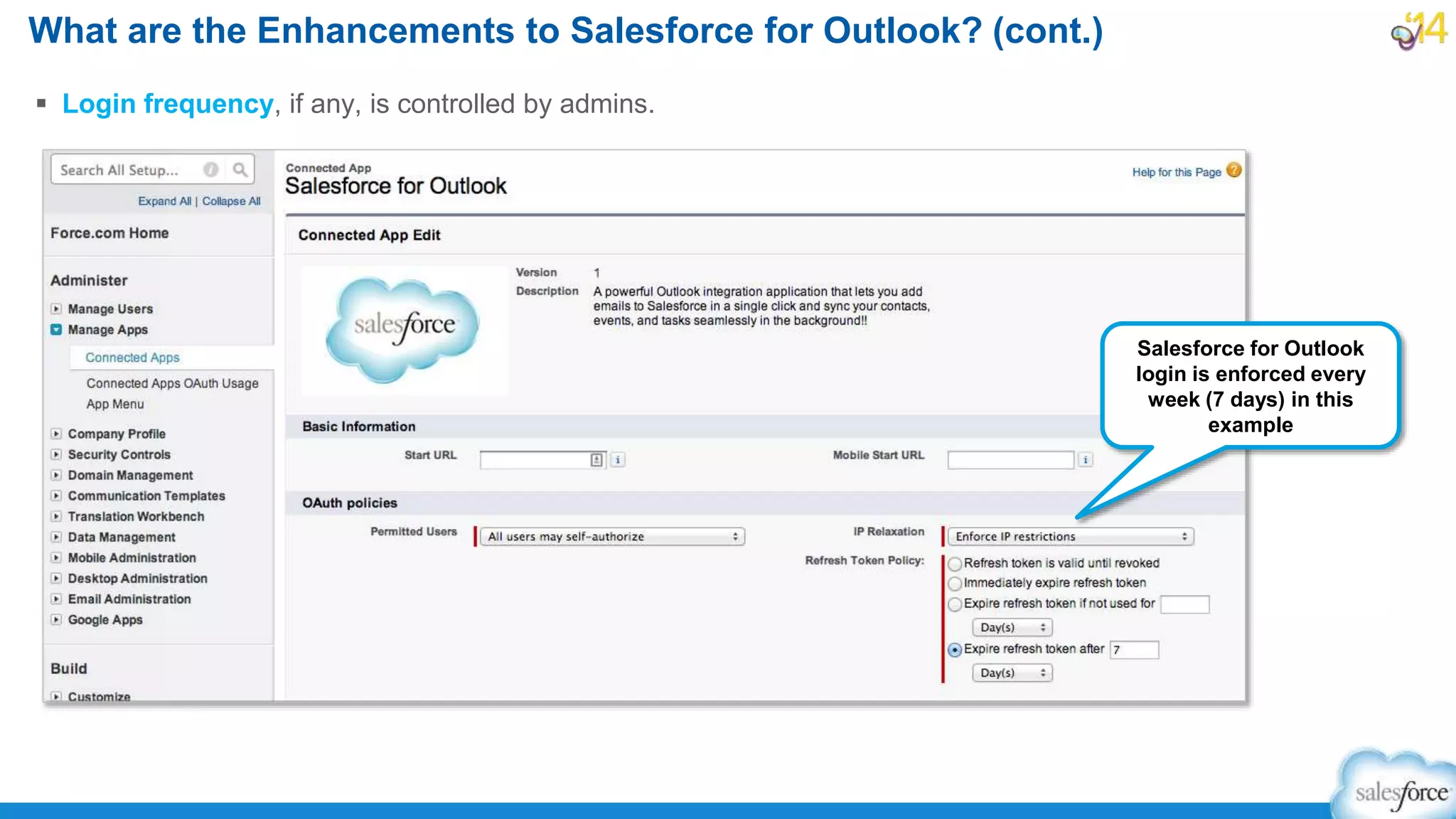1456x819 pixels.
Task: Expand Manage Users tree node
Action: [x=56, y=309]
